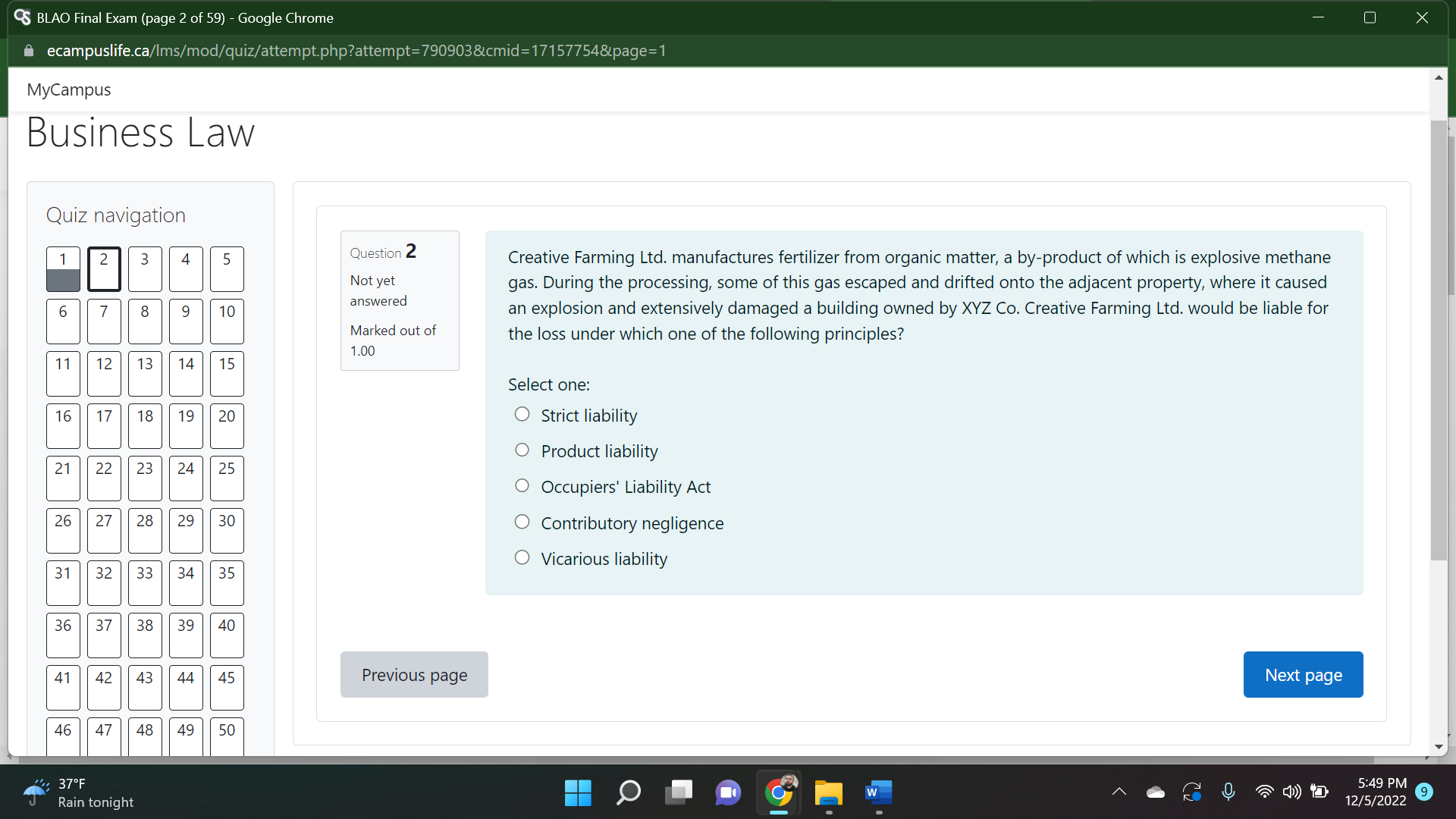Open Microsoft Word from the taskbar
This screenshot has height=819, width=1456.
pos(878,792)
